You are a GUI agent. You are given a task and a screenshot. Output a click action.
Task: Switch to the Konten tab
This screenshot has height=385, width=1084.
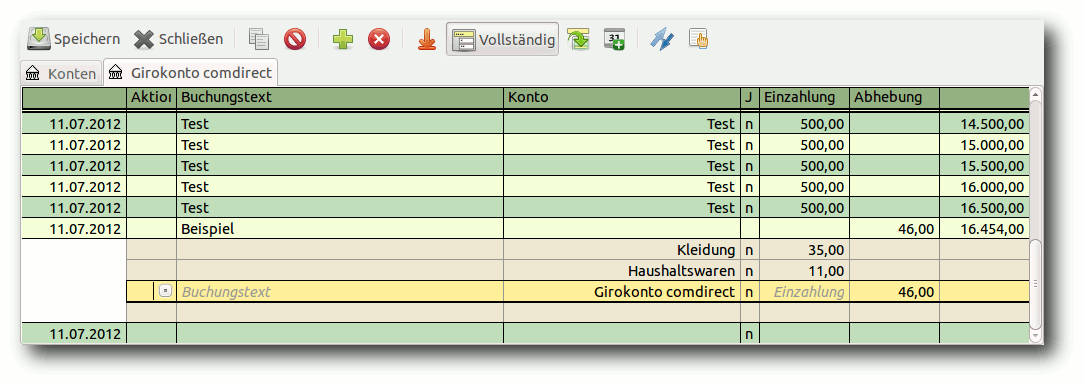(61, 73)
